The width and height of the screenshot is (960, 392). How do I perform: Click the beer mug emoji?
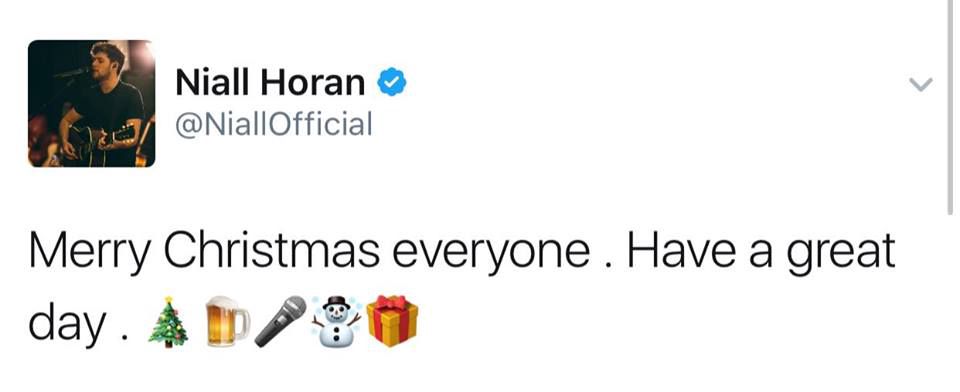click(227, 322)
